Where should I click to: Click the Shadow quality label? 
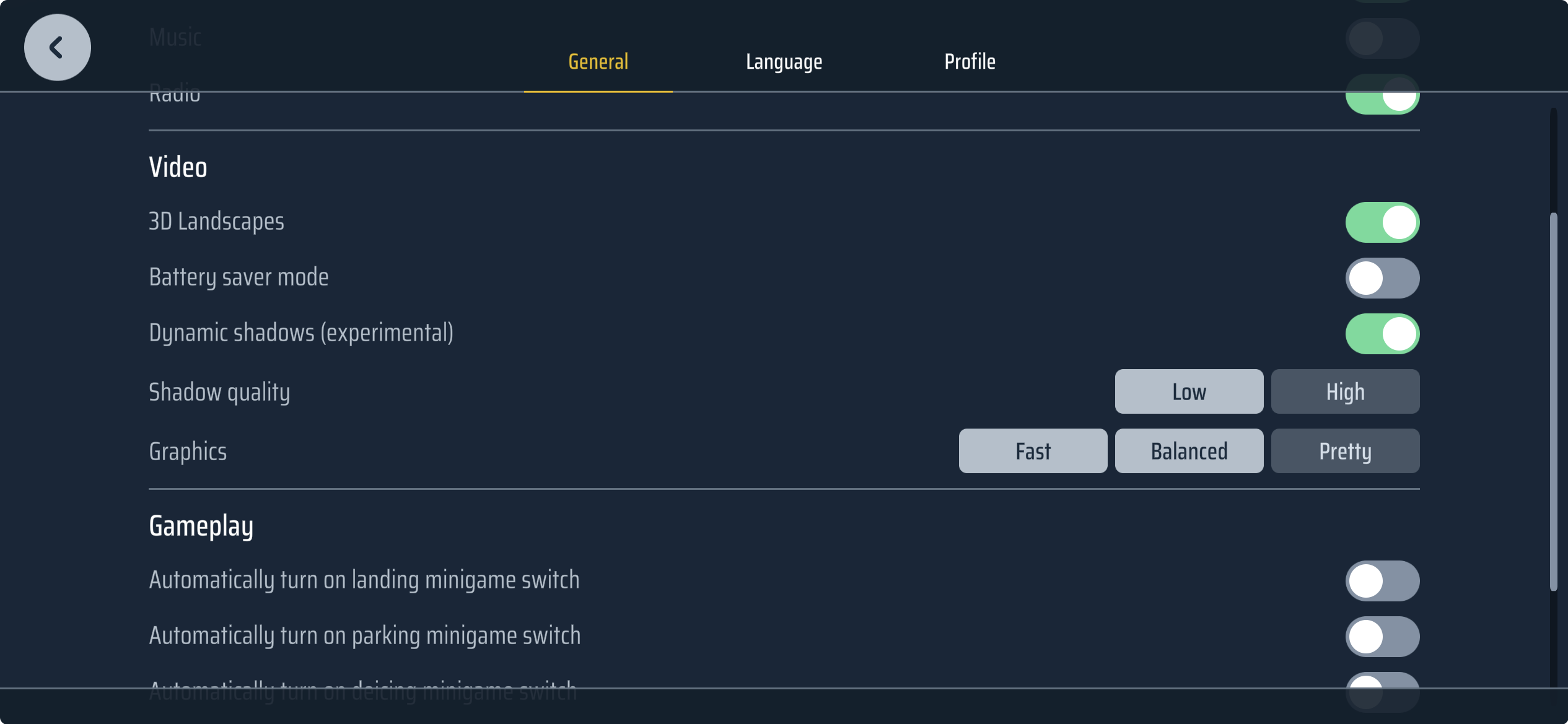(219, 392)
